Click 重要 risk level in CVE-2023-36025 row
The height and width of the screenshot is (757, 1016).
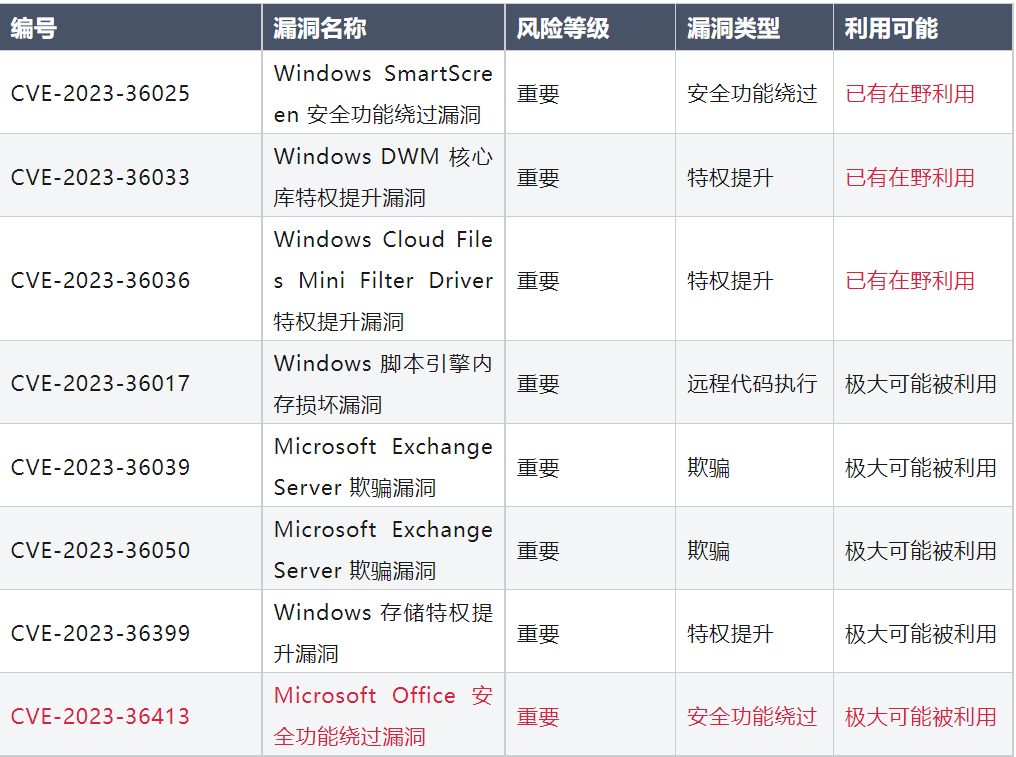(x=538, y=93)
